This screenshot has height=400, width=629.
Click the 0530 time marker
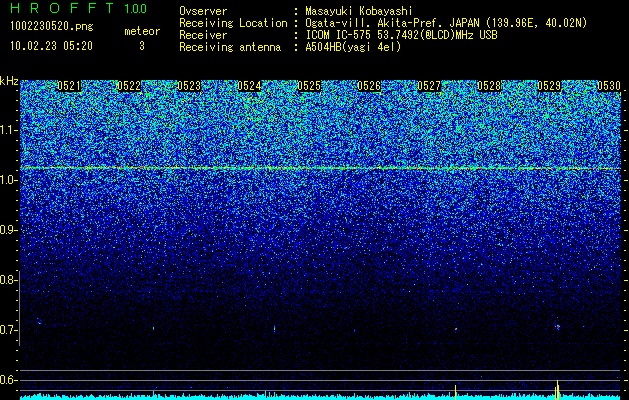point(609,86)
